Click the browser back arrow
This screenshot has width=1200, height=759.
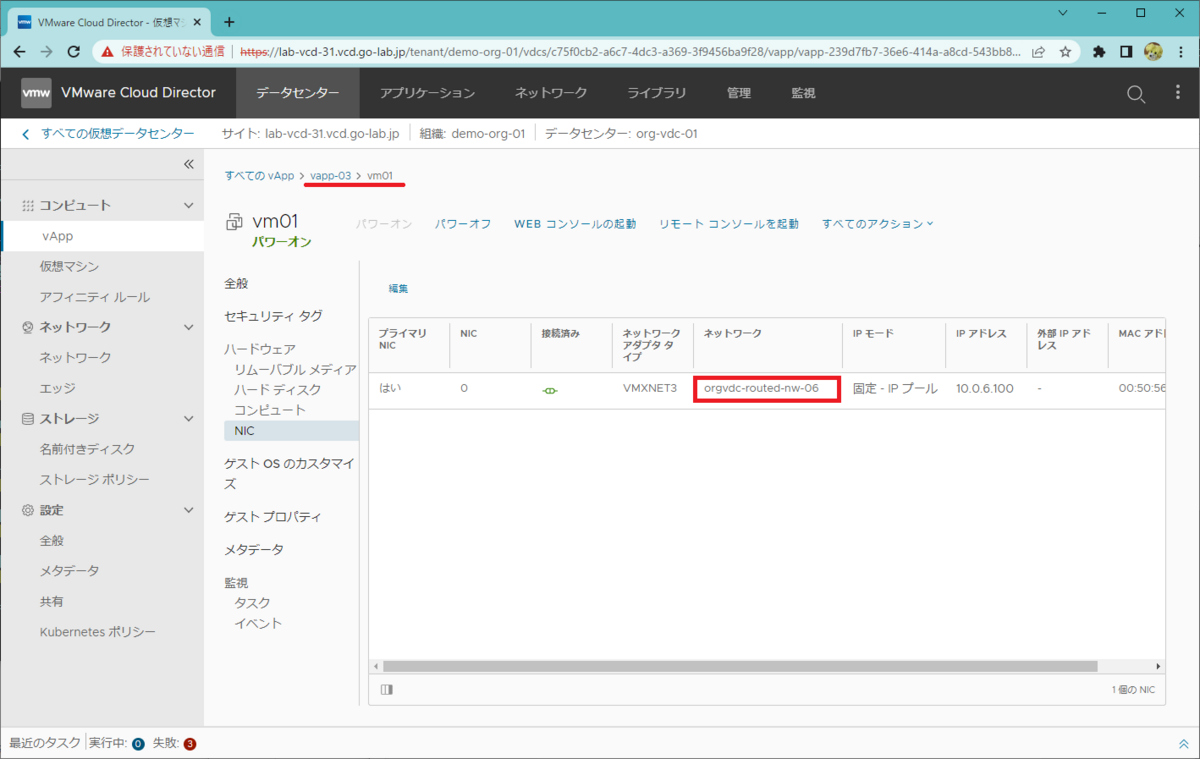[x=21, y=51]
